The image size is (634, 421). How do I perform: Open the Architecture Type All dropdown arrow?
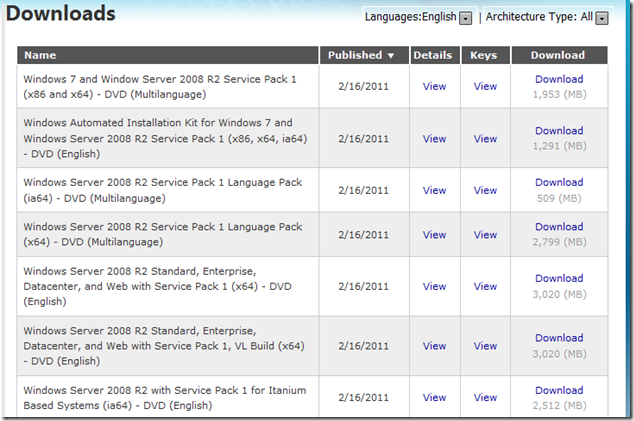coord(602,18)
